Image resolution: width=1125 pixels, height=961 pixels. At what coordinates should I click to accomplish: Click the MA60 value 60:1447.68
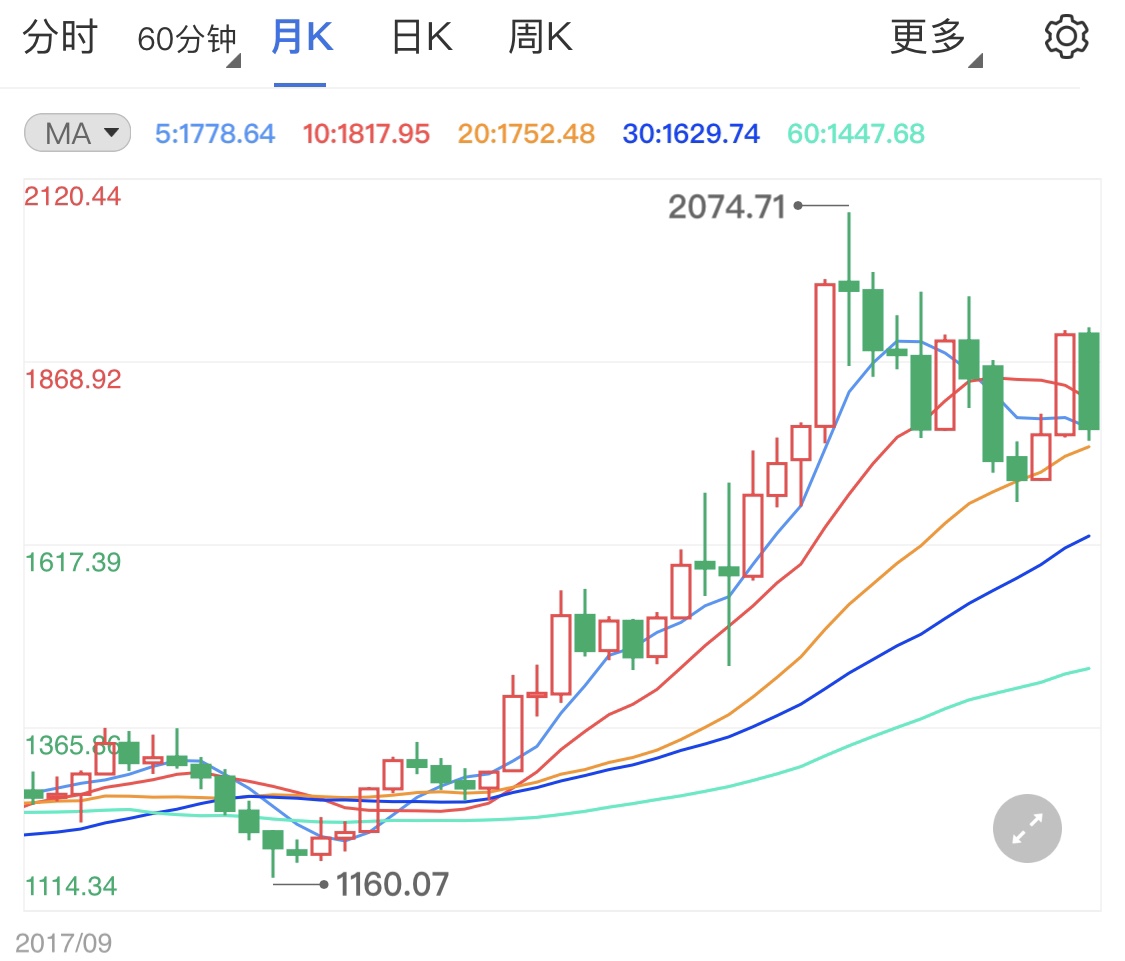point(856,133)
